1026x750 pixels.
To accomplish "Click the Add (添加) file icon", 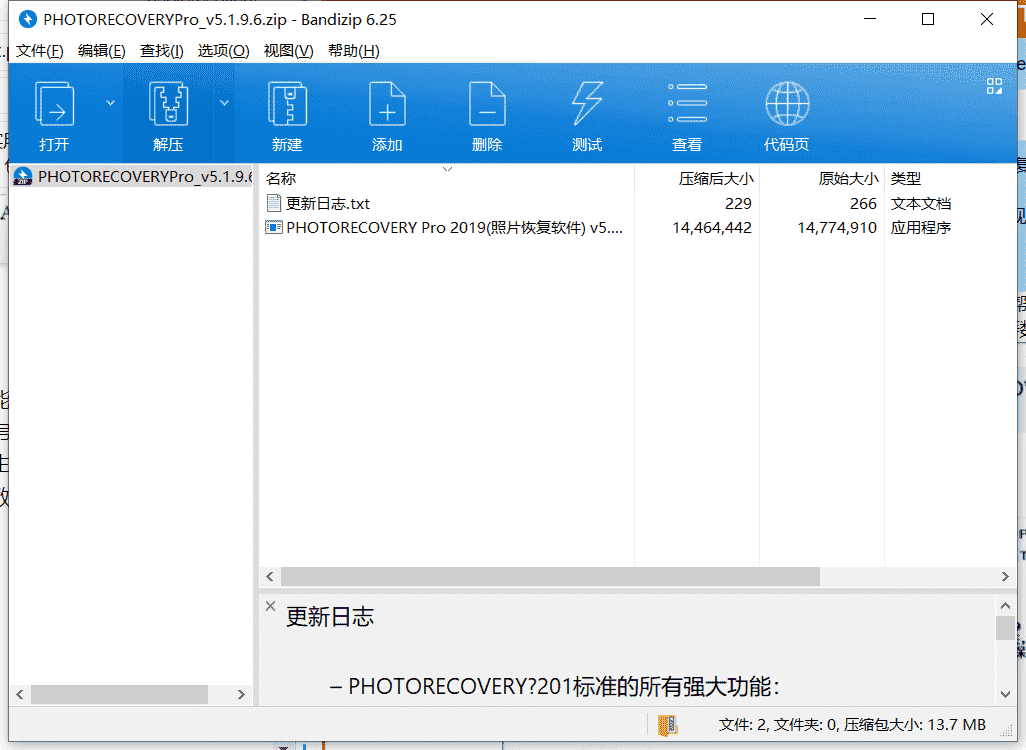I will click(387, 103).
